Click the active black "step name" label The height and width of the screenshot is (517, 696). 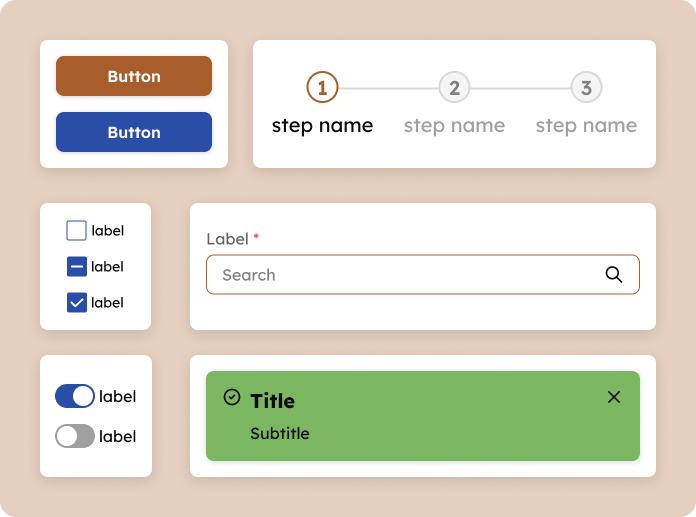pyautogui.click(x=322, y=126)
